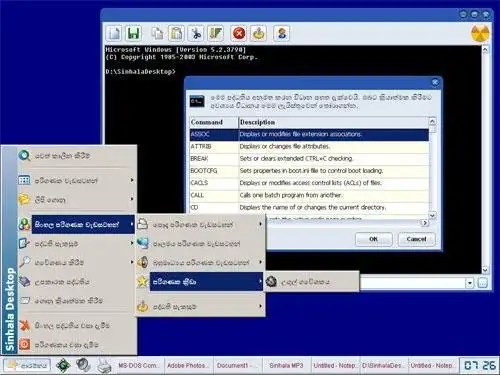The width and height of the screenshot is (500, 375).
Task: Open the dropdown arrow below the console
Action: 470,283
